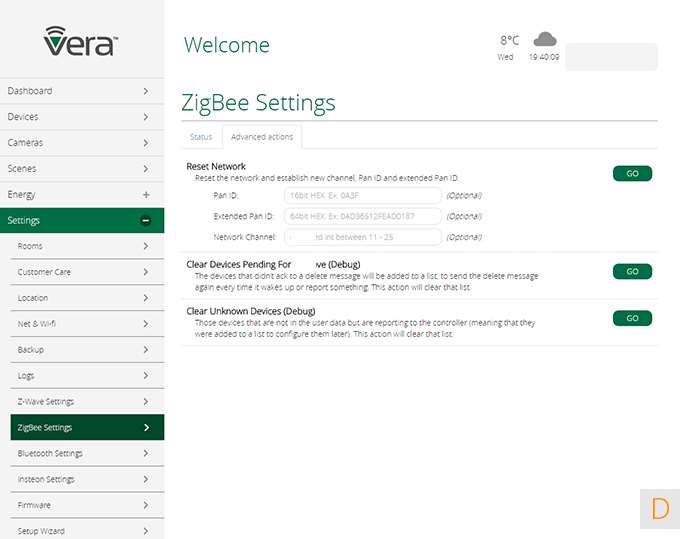Viewport: 690px width, 539px height.
Task: Collapse Settings section with minus icon
Action: [x=146, y=220]
